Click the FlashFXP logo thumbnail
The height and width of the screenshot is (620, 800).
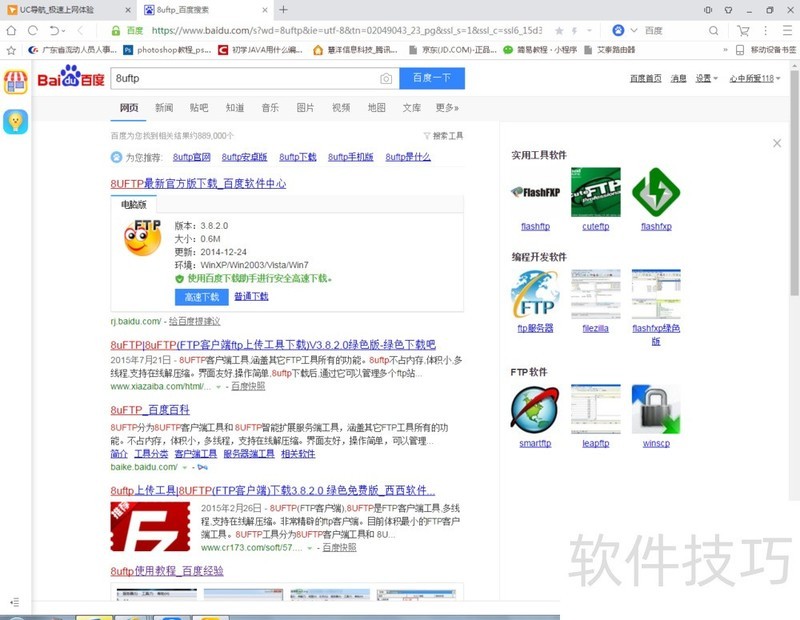tap(535, 192)
